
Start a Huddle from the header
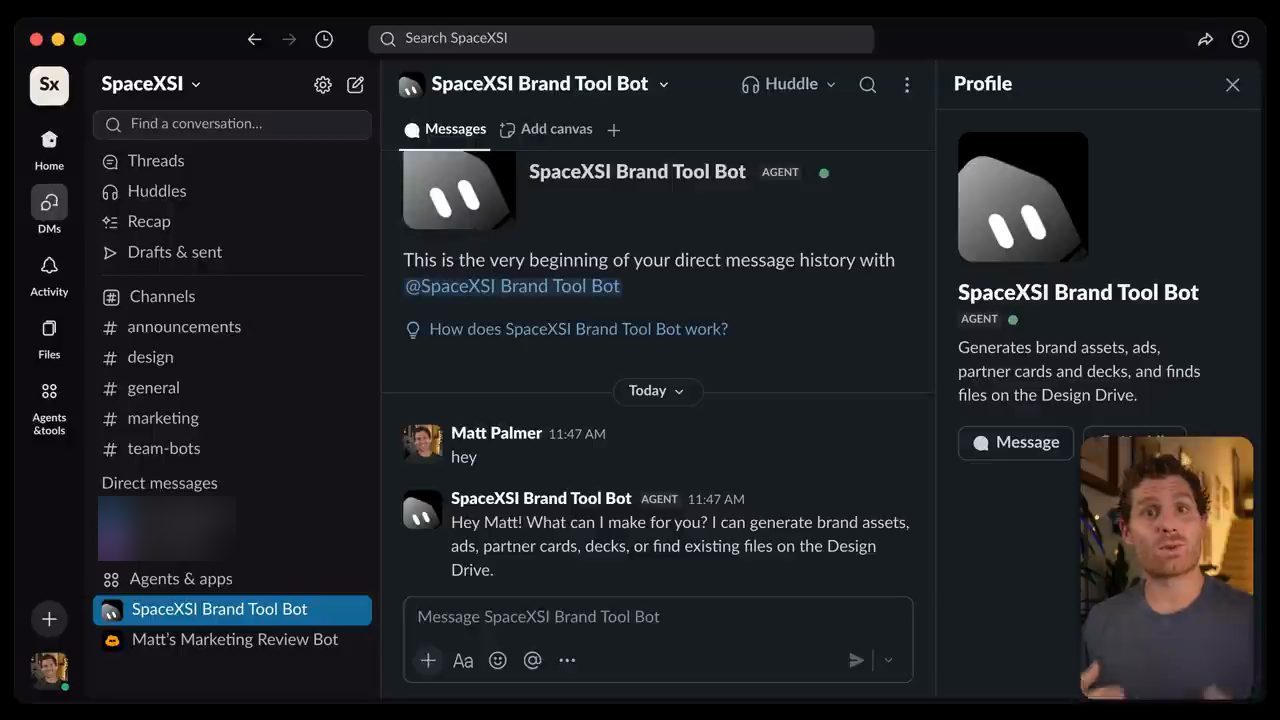[x=780, y=84]
